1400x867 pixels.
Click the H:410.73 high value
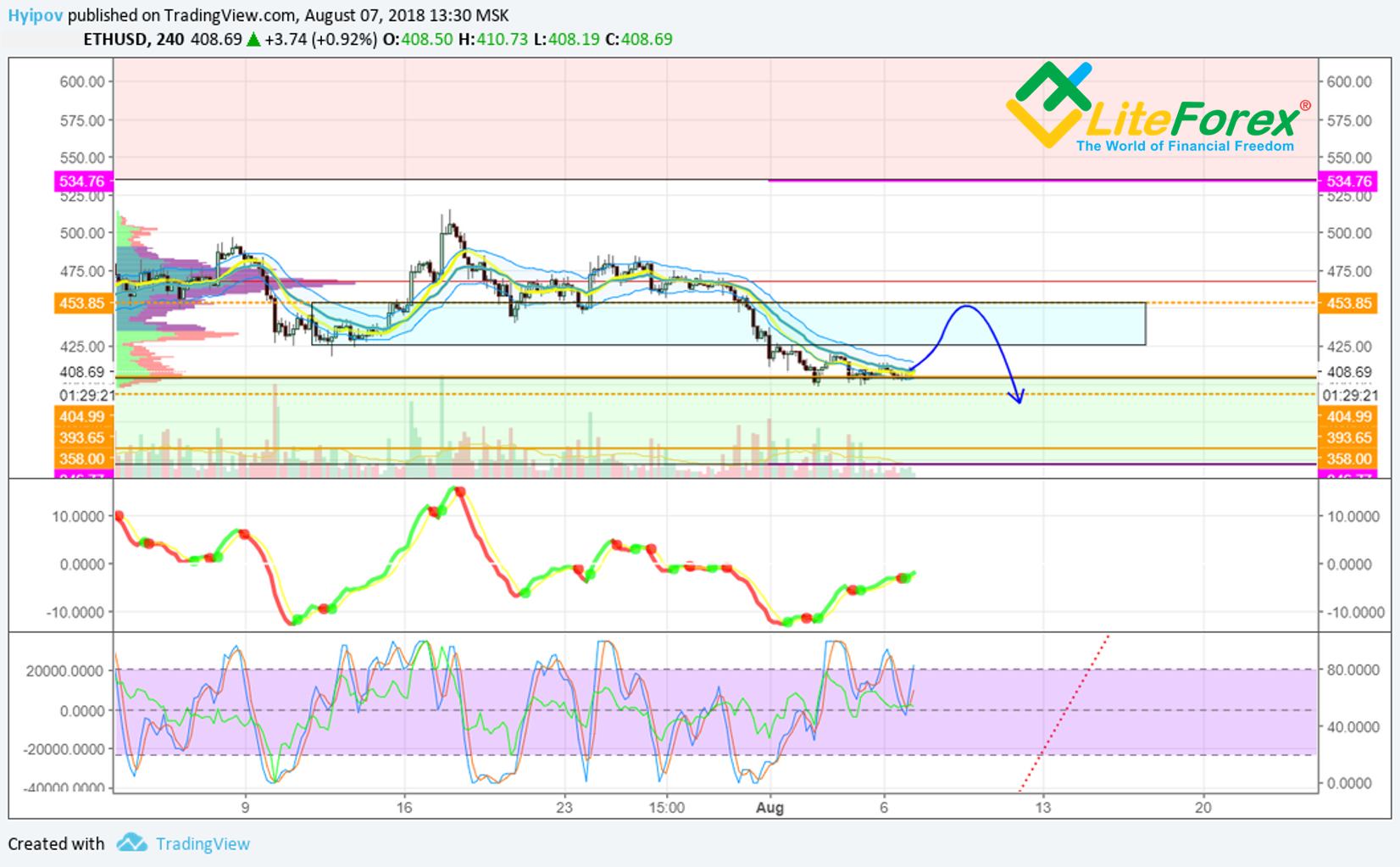pyautogui.click(x=493, y=39)
